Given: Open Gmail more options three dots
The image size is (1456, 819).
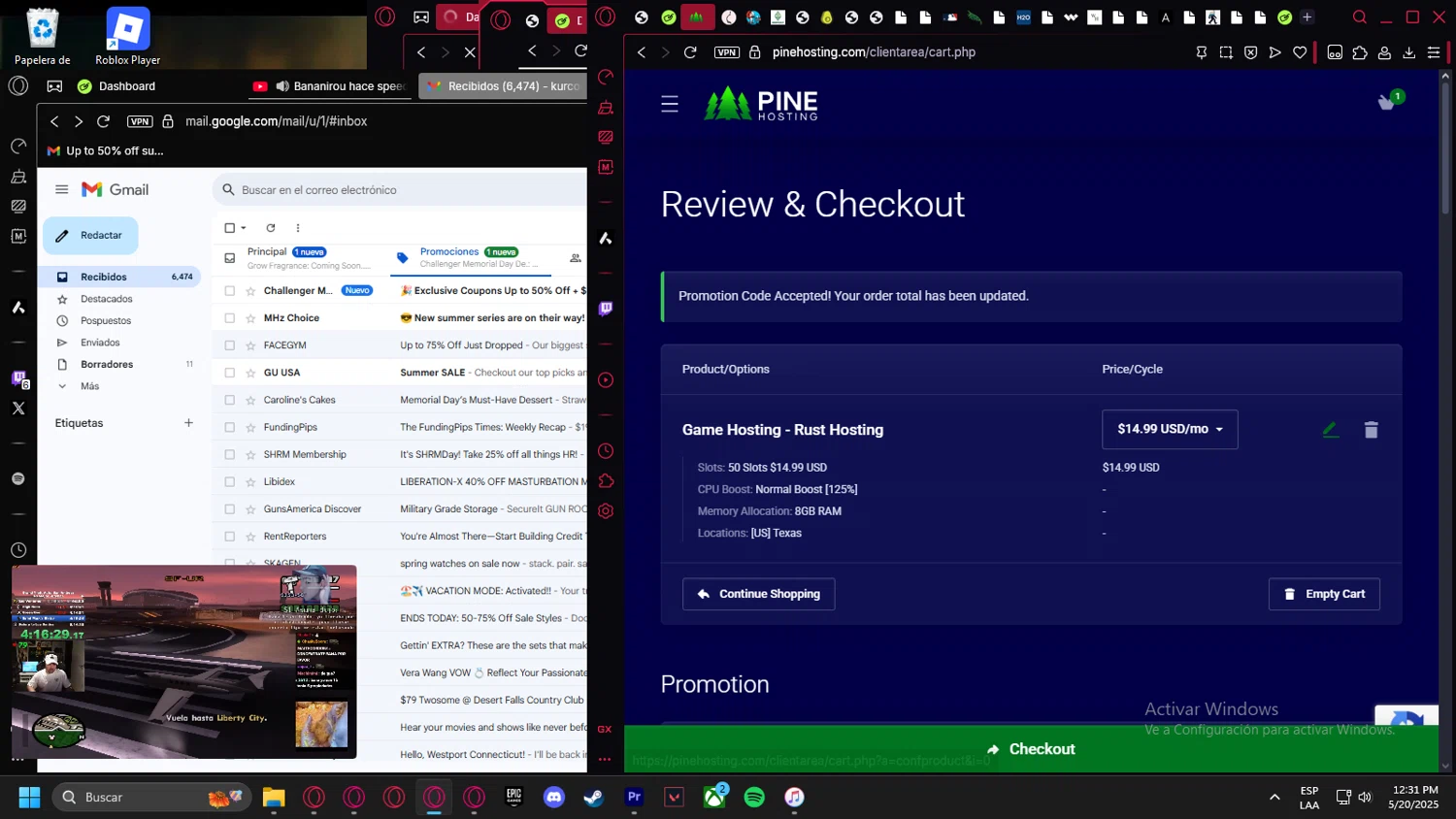Looking at the screenshot, I should pos(298,228).
